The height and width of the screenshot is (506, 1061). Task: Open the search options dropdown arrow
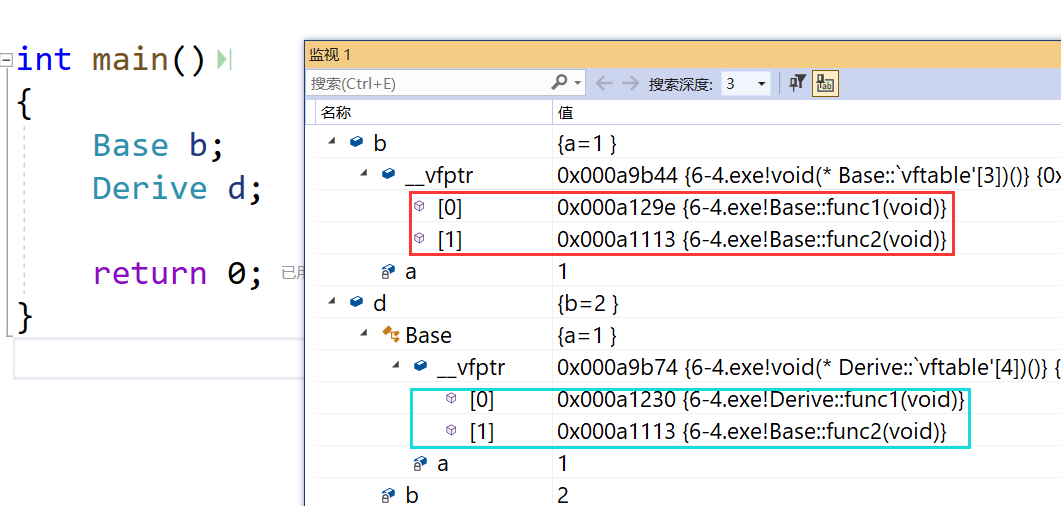point(578,83)
